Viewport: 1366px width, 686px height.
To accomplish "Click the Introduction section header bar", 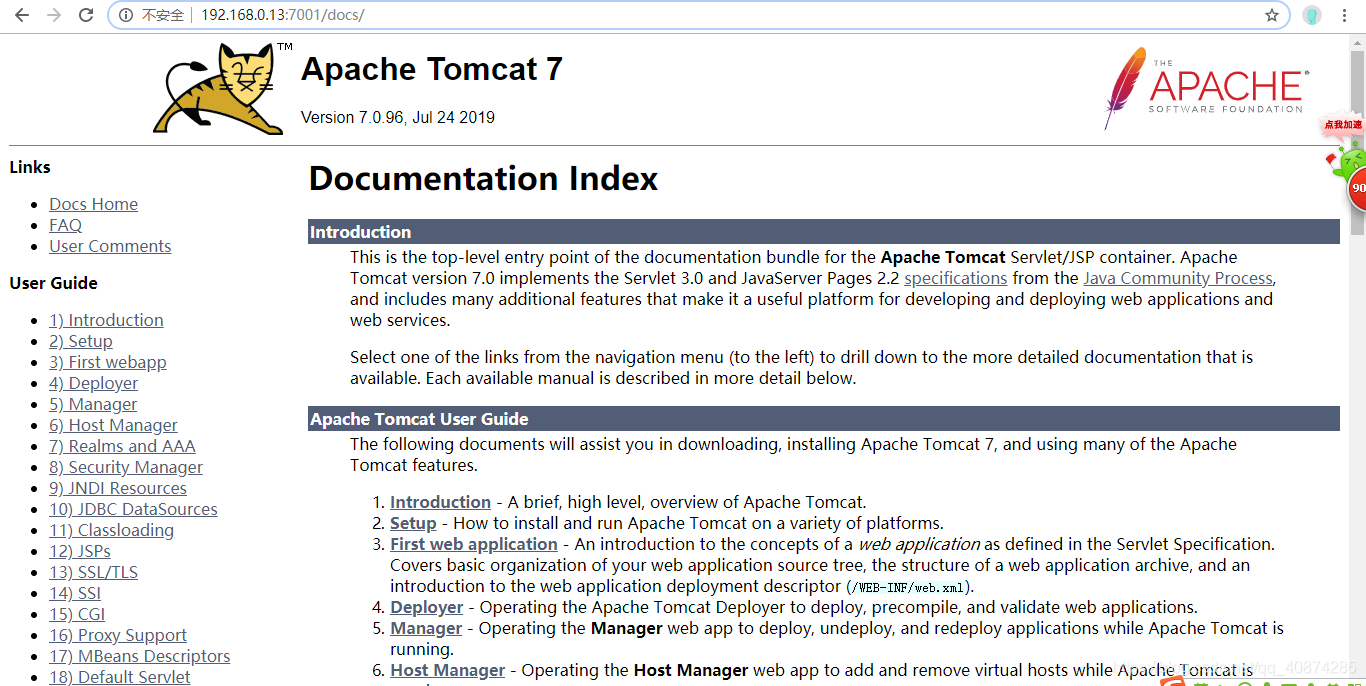I will tap(823, 232).
